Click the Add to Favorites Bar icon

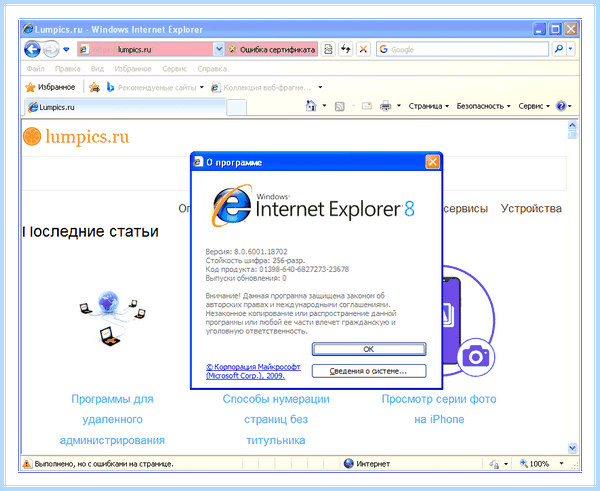click(94, 88)
